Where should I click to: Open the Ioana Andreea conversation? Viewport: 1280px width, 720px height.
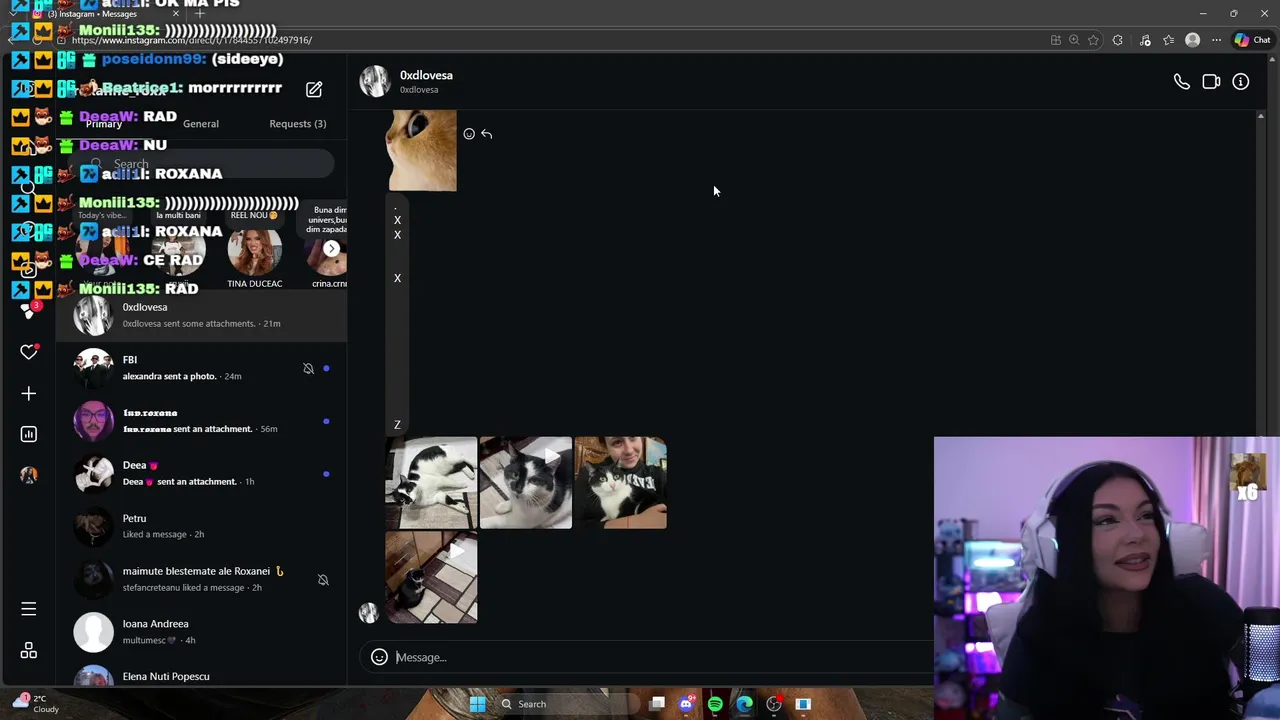(201, 632)
